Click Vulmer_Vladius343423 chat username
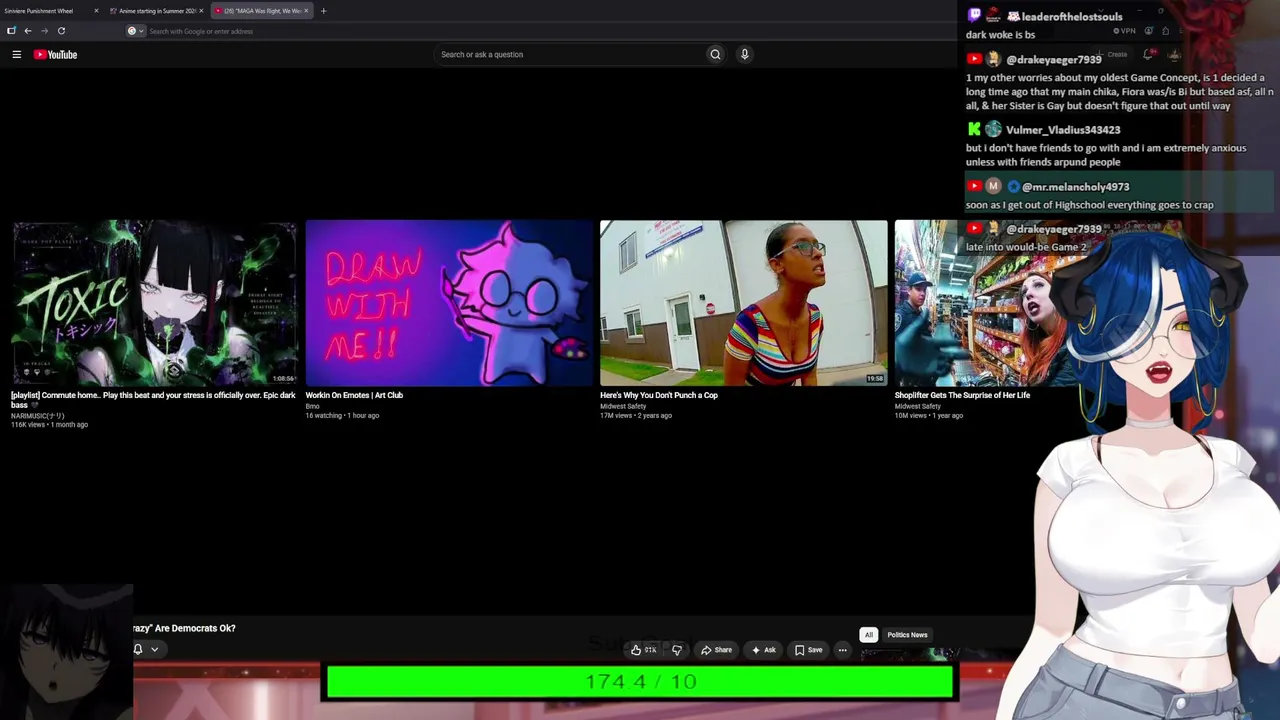This screenshot has width=1280, height=720. click(1063, 130)
